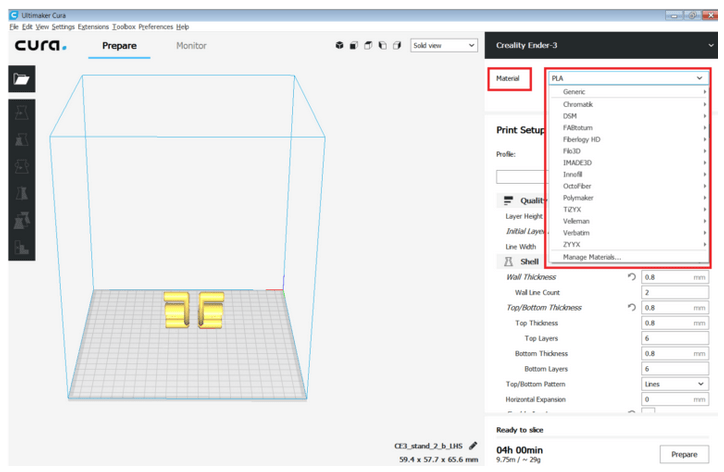Expand Fiberlogy HD materials submenu
Viewport: 724px width, 472px height.
(x=629, y=139)
